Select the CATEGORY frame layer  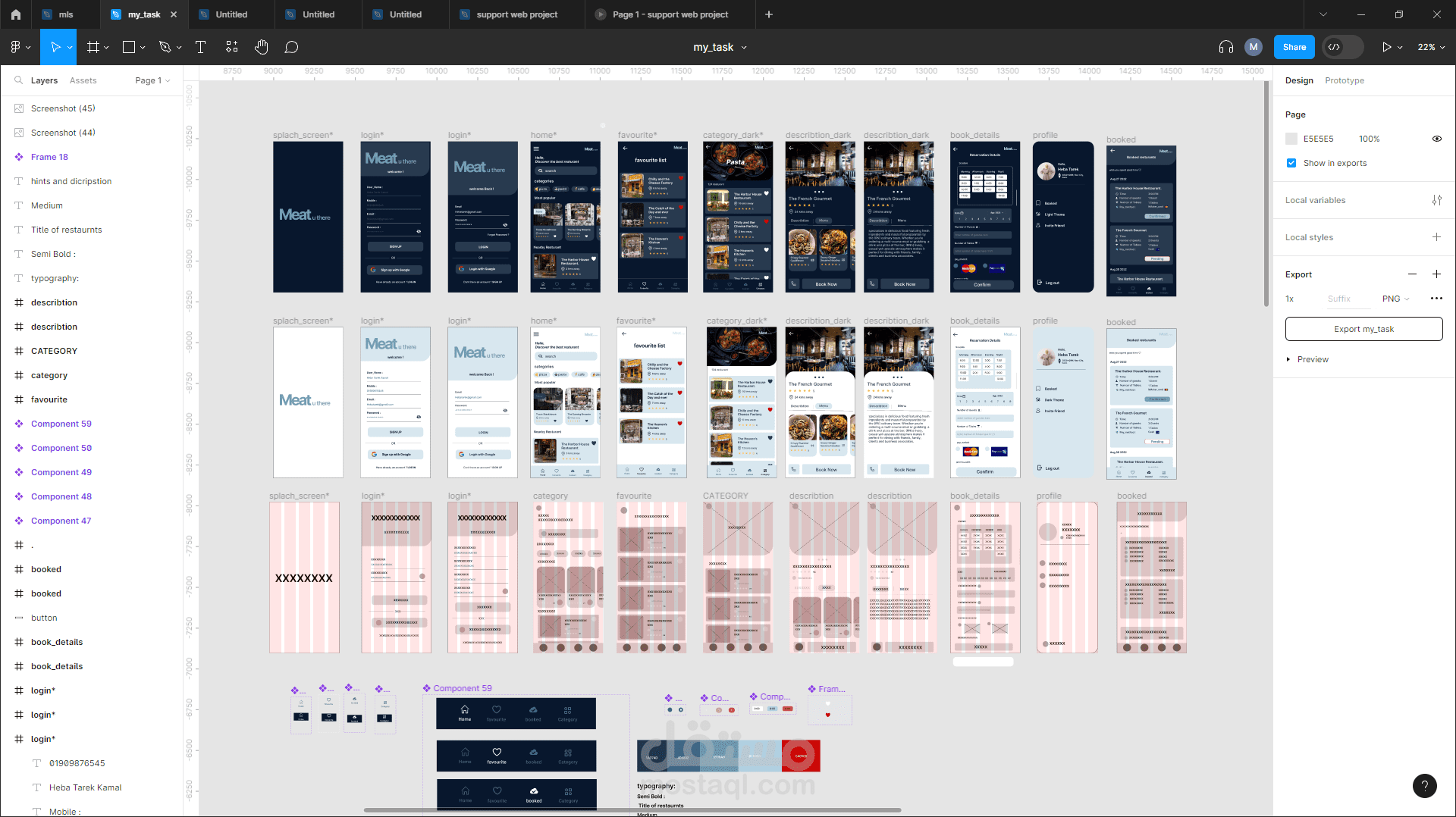click(x=91, y=351)
